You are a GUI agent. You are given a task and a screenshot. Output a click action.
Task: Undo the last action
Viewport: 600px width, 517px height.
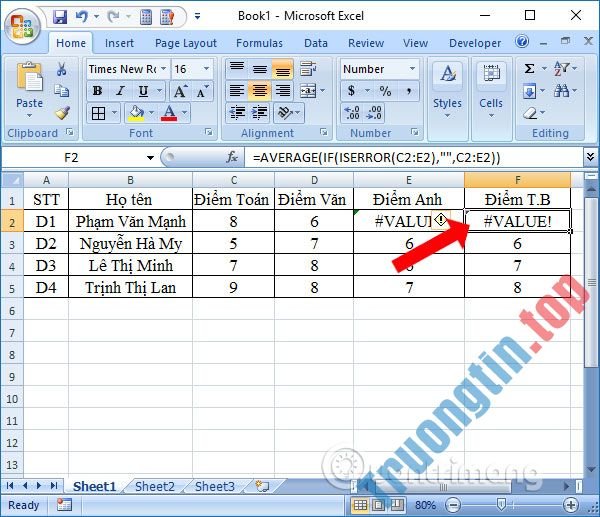(82, 16)
